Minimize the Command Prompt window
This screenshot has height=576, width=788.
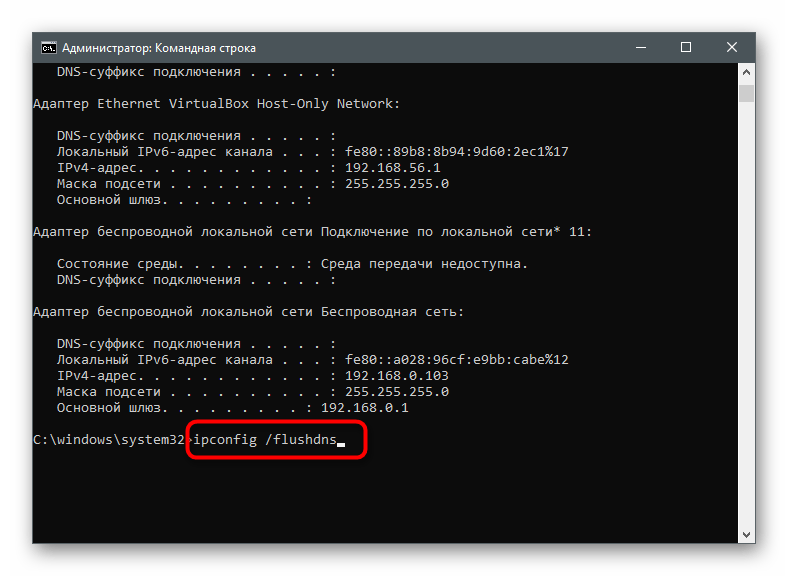[641, 48]
